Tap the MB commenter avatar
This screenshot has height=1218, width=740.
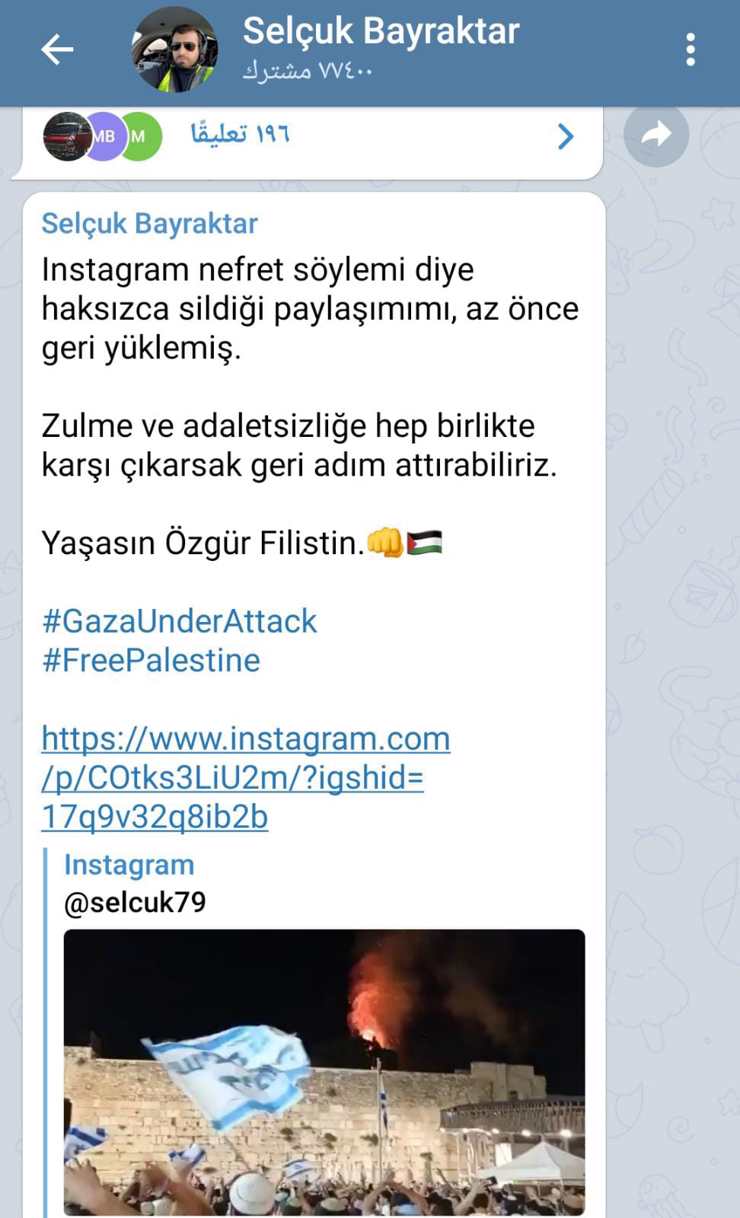104,136
